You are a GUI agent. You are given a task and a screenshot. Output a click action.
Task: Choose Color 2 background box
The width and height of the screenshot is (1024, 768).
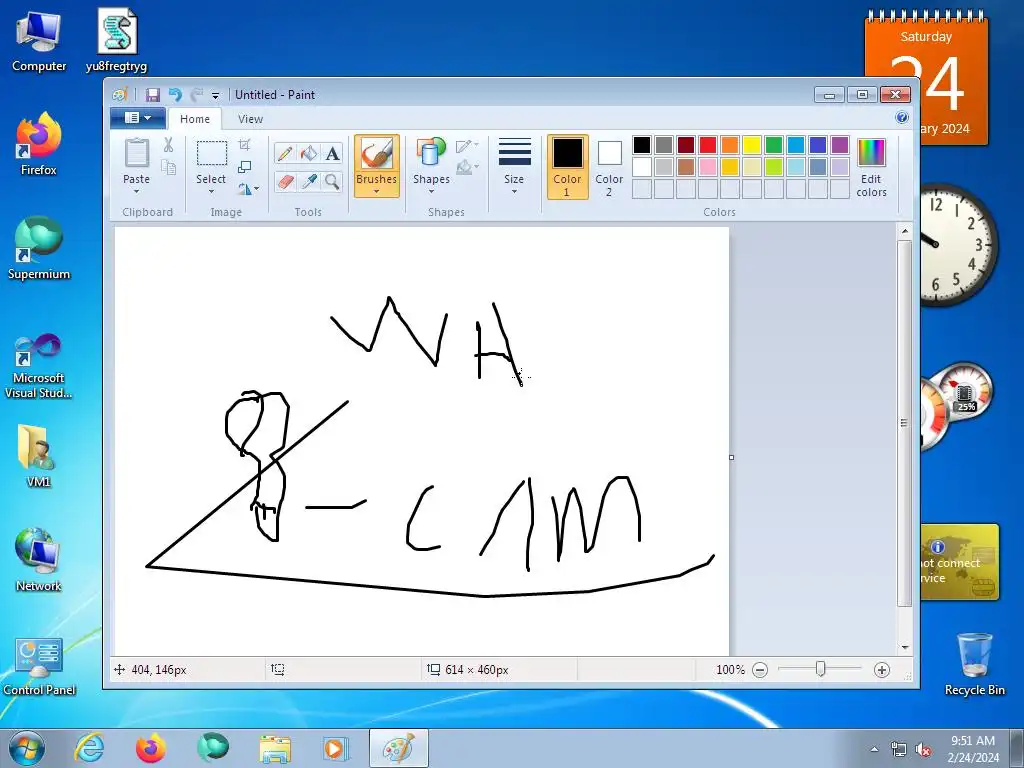pyautogui.click(x=609, y=167)
